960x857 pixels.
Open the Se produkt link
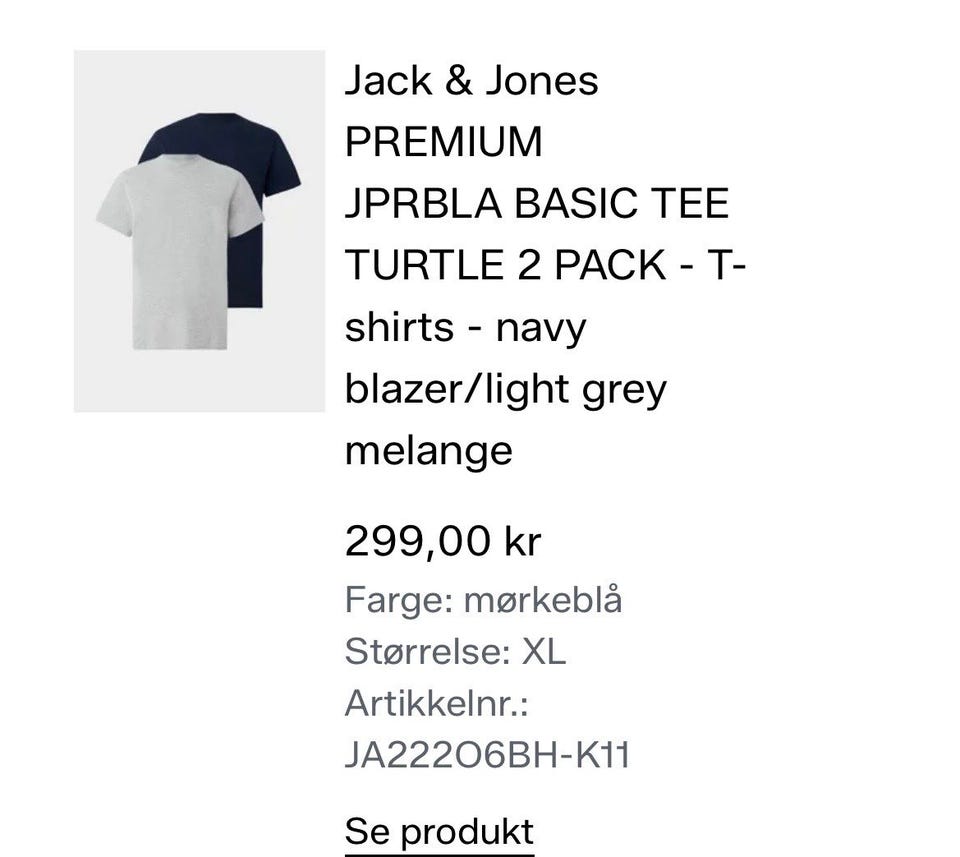point(439,831)
